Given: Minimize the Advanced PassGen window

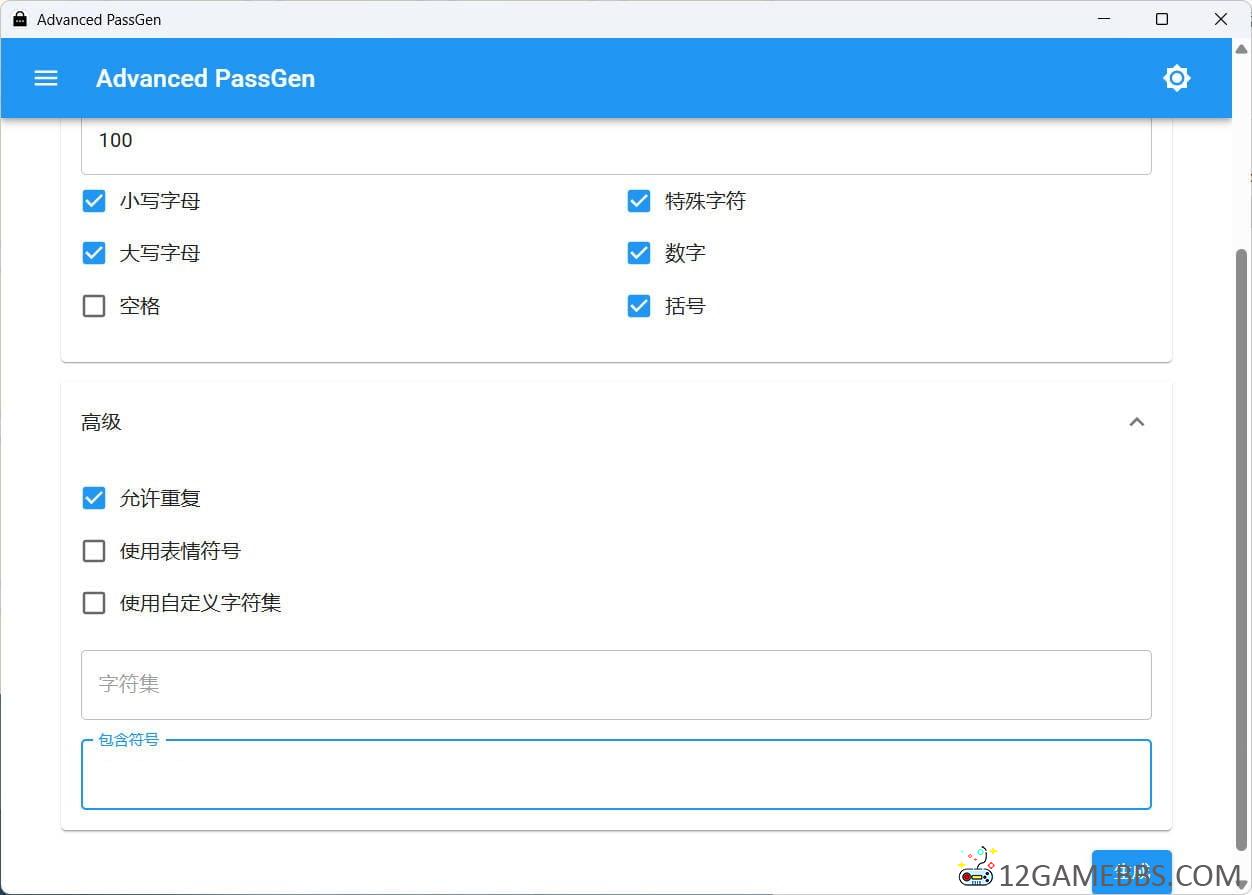Looking at the screenshot, I should click(1104, 19).
